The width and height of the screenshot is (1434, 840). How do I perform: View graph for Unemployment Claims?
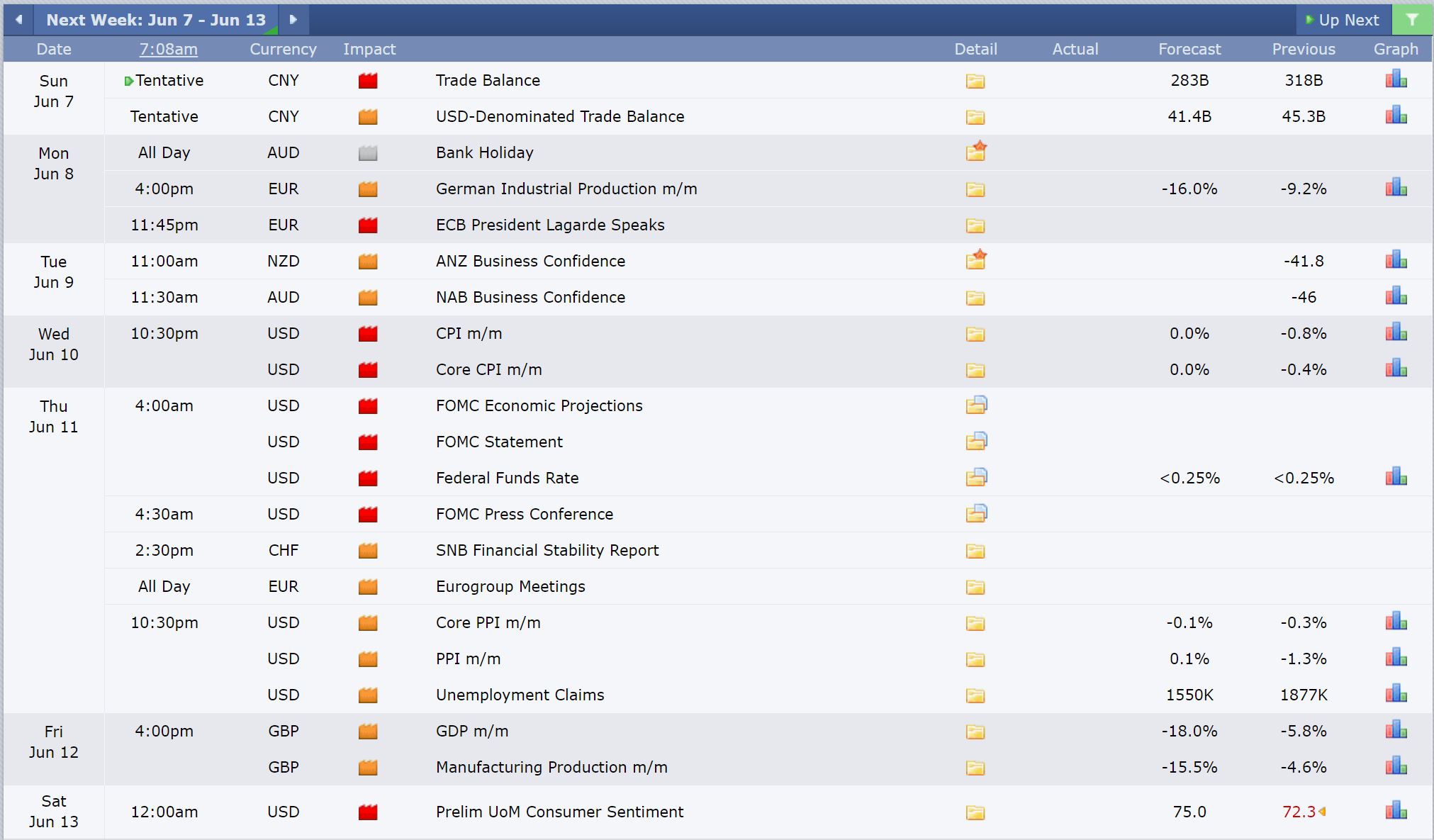click(x=1396, y=693)
